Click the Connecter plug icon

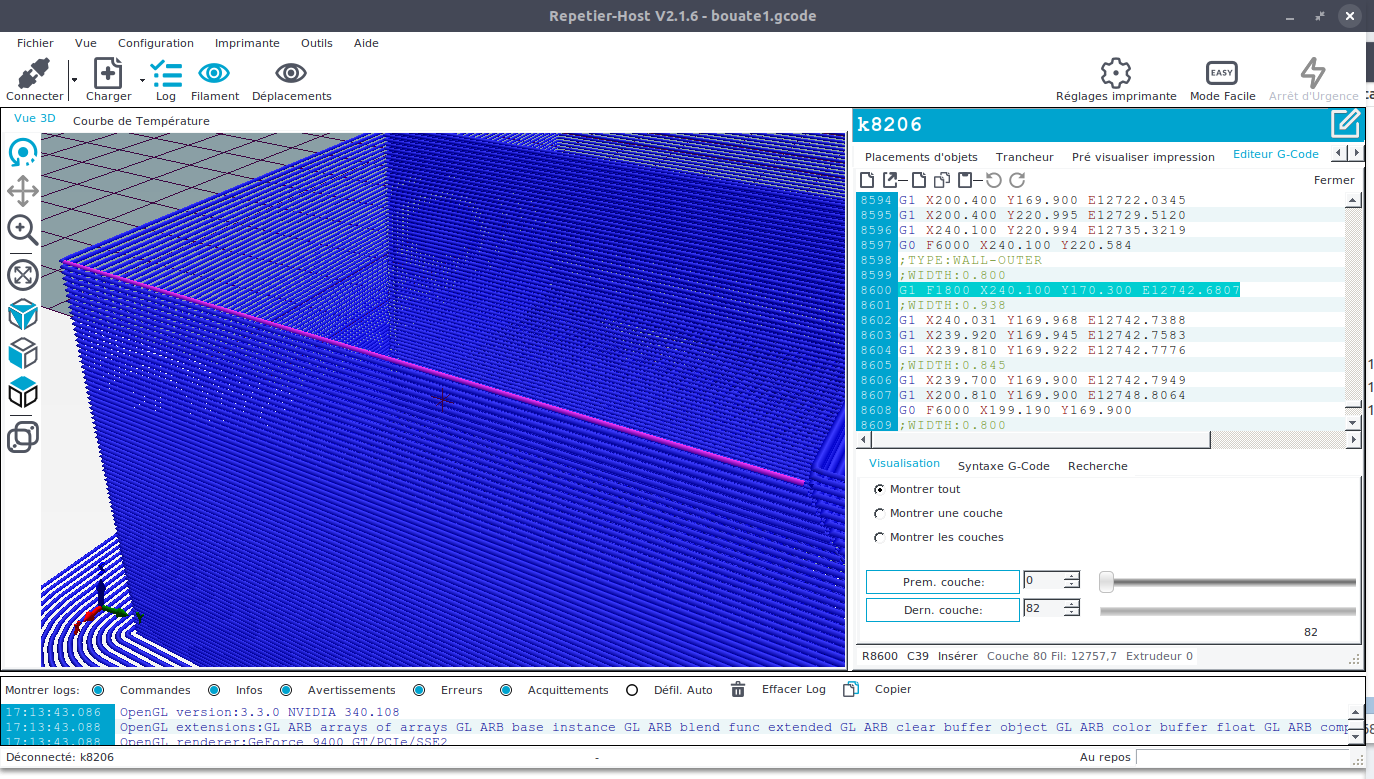[34, 74]
